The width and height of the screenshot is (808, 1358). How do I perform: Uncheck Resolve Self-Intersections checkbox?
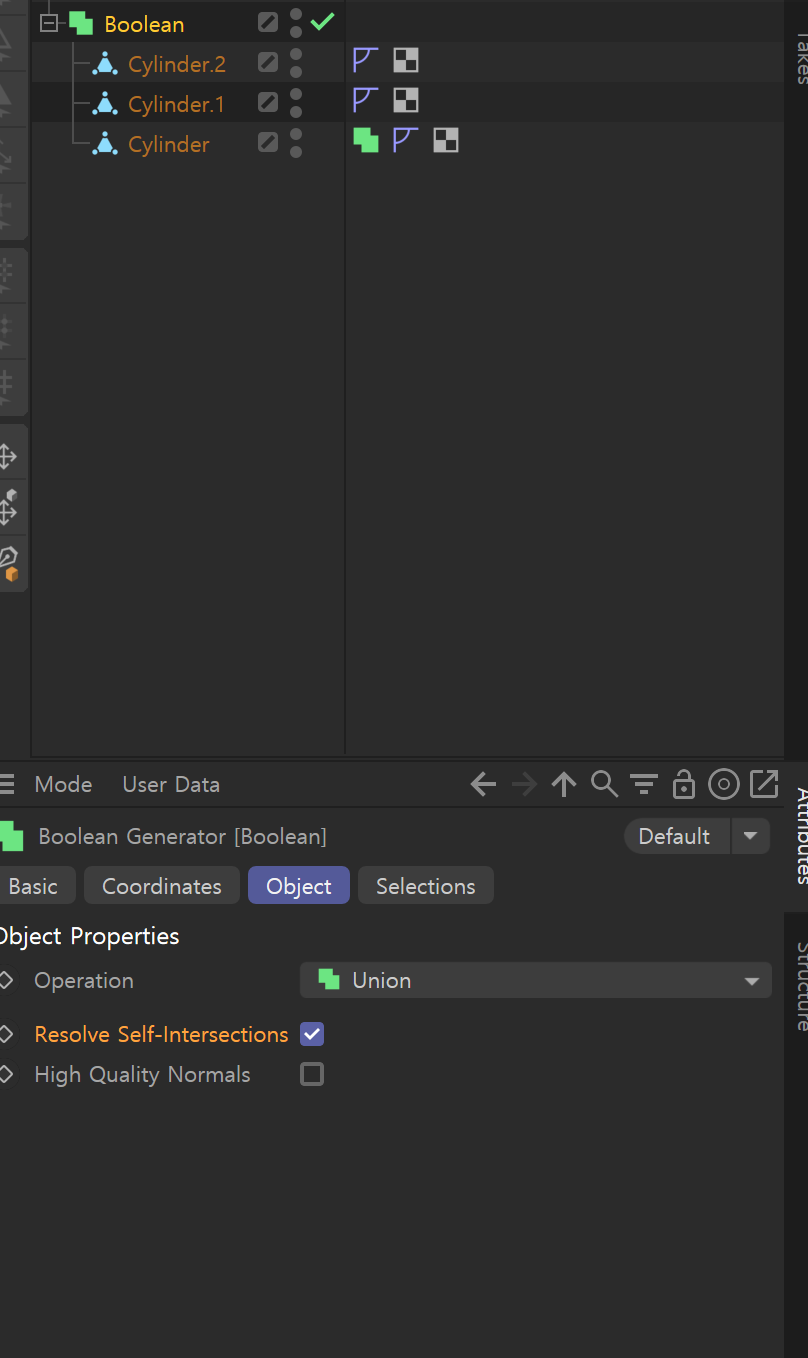(x=312, y=1034)
